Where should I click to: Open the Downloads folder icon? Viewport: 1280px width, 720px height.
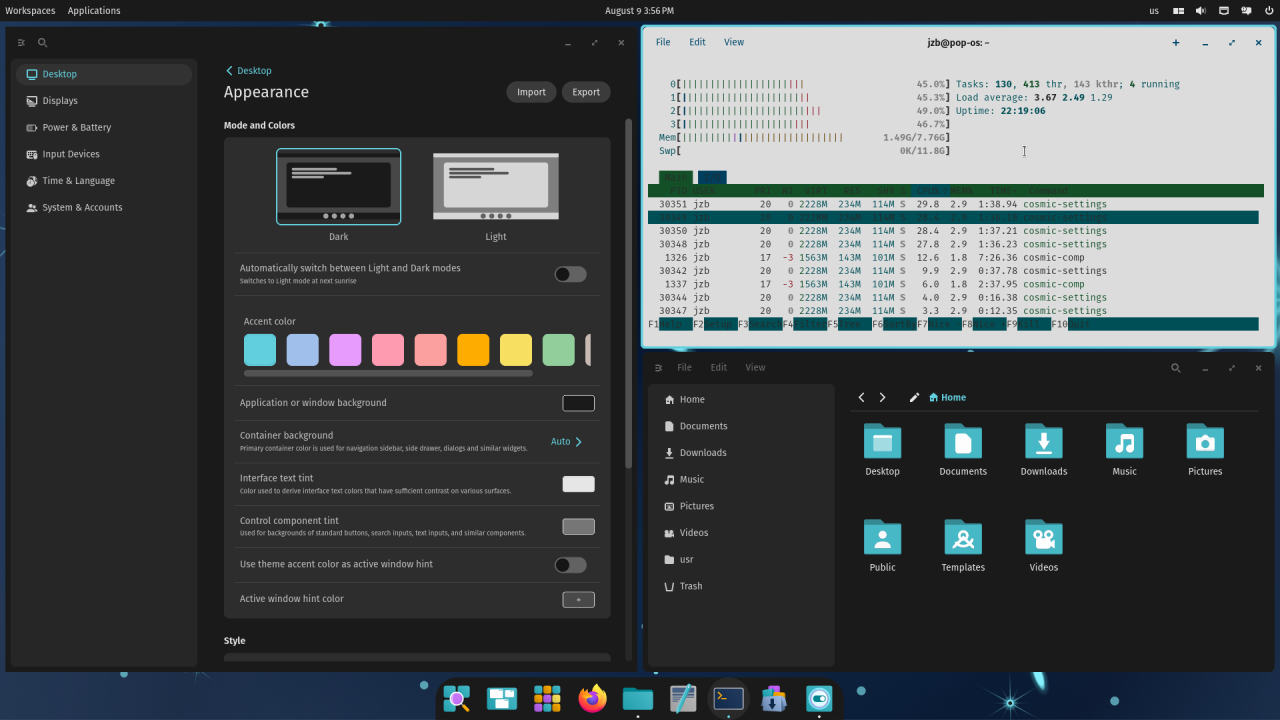click(x=1043, y=442)
